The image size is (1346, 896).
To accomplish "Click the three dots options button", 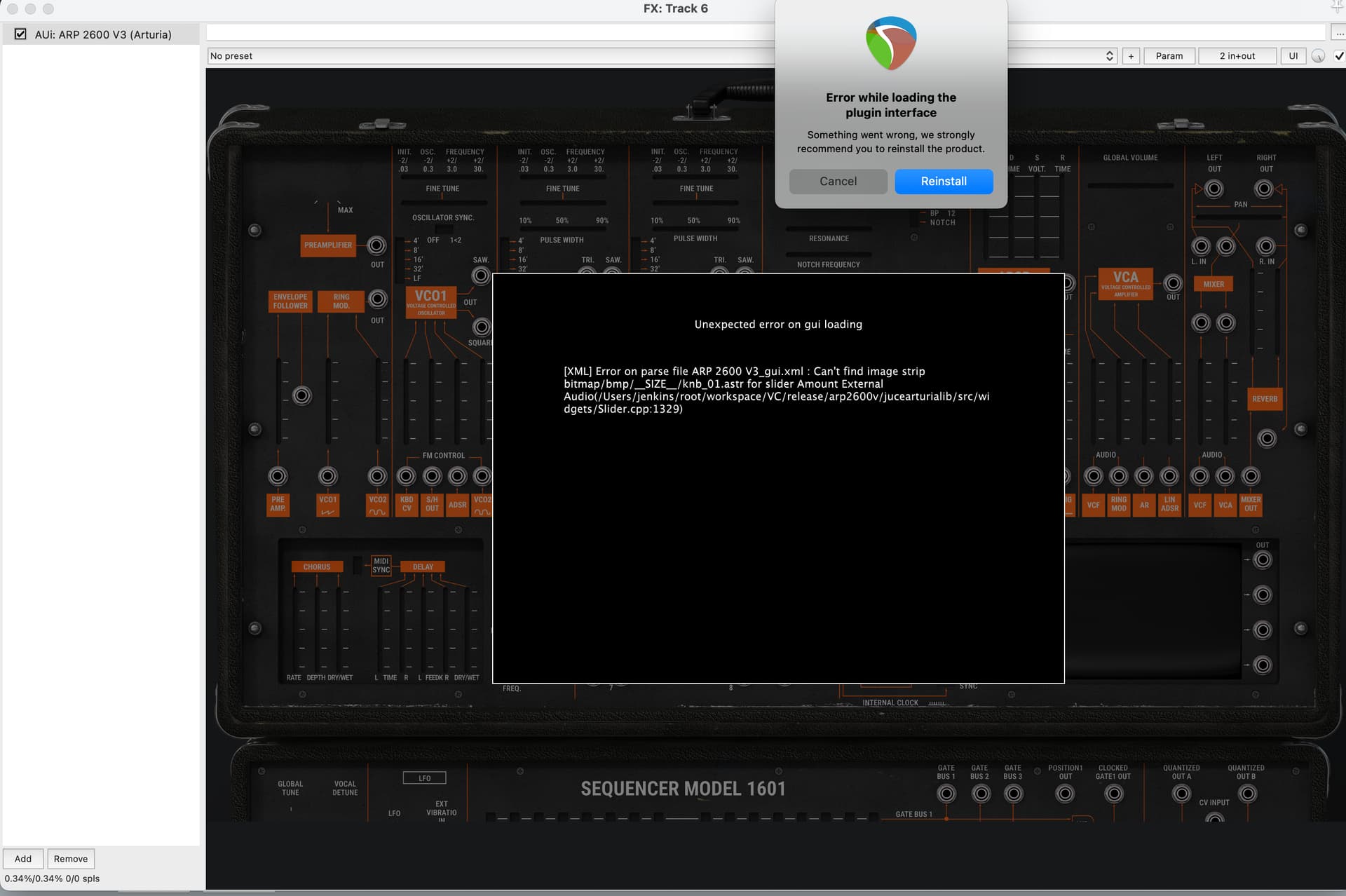I will pyautogui.click(x=1338, y=33).
